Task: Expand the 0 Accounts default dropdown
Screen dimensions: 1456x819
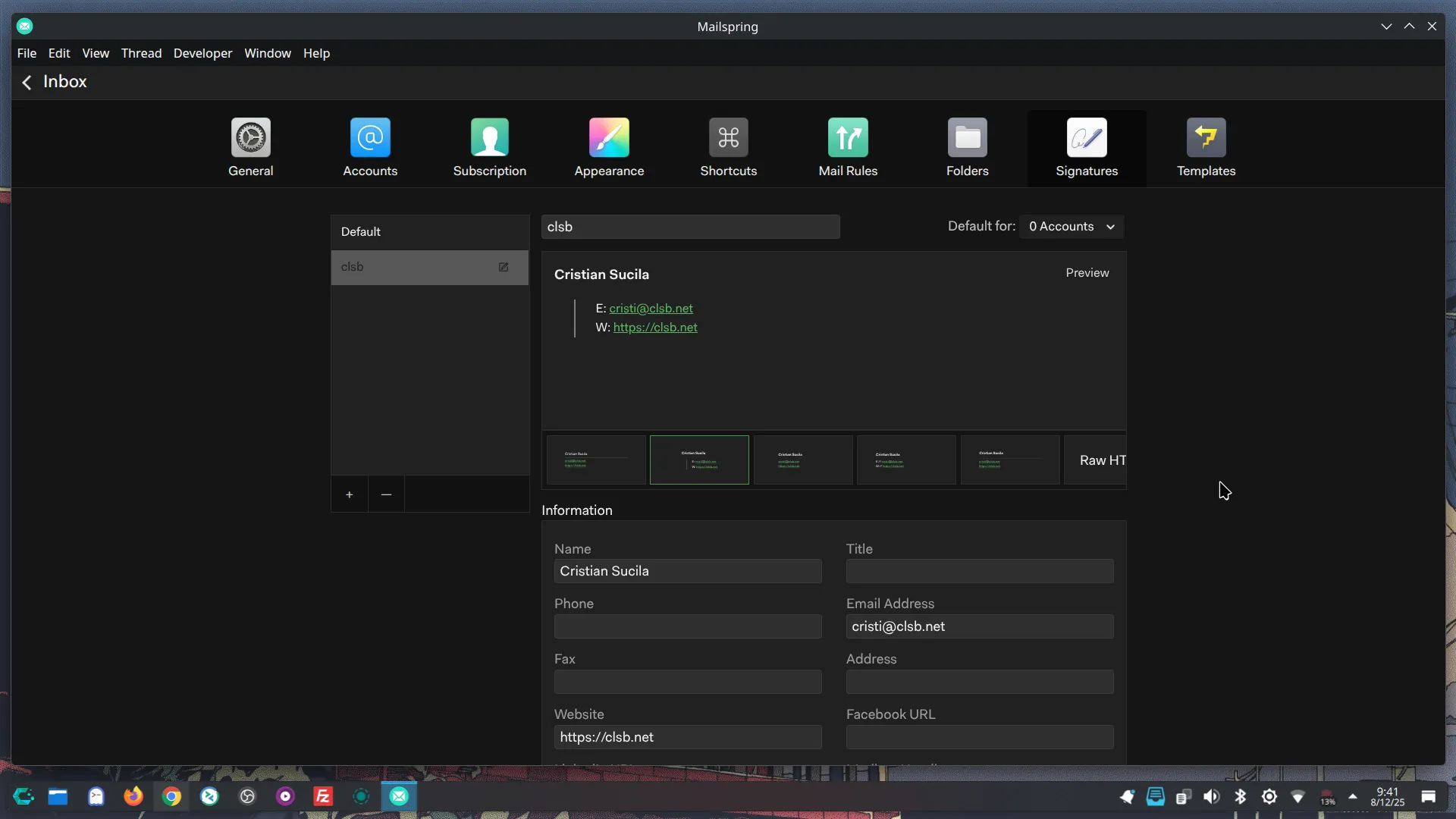Action: click(1072, 227)
